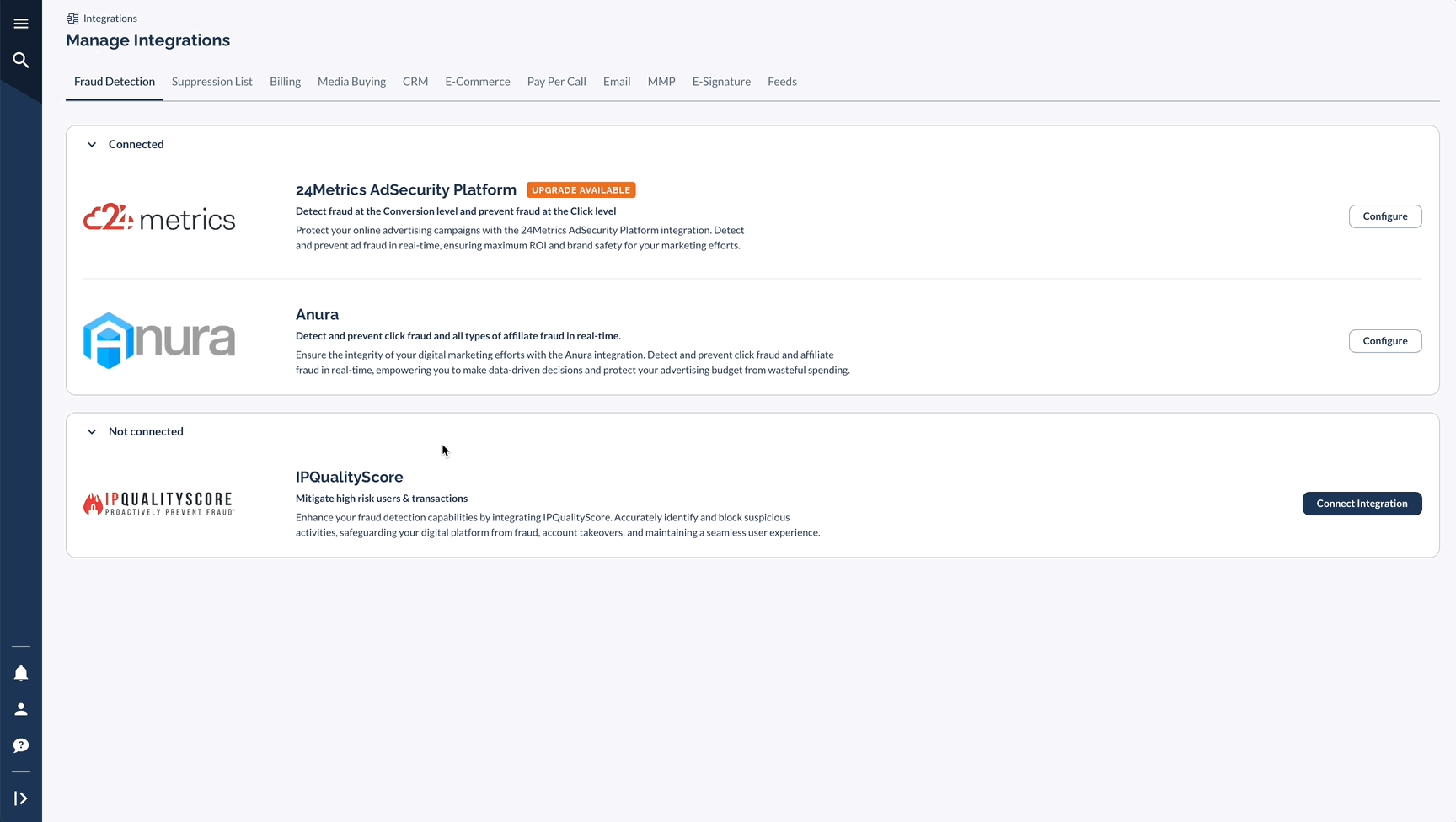Open the MMP tab
1456x822 pixels.
pos(661,82)
